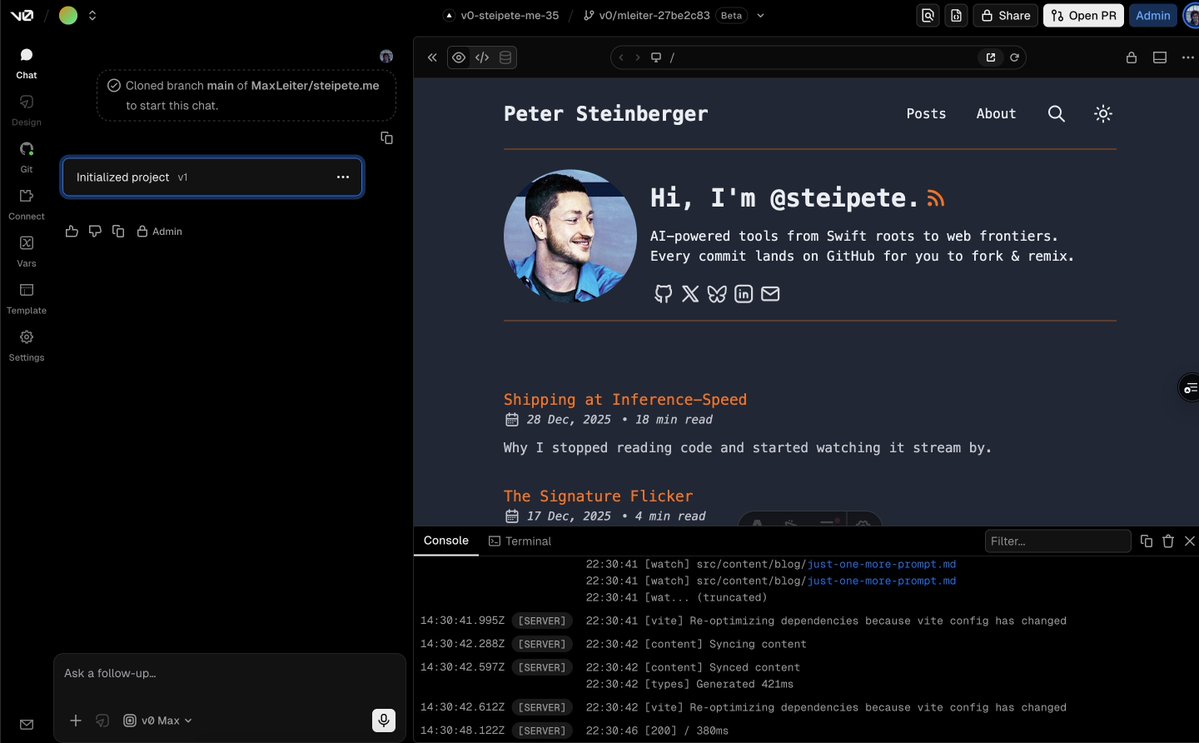The height and width of the screenshot is (743, 1199).
Task: Add attachment with the plus button
Action: click(76, 720)
